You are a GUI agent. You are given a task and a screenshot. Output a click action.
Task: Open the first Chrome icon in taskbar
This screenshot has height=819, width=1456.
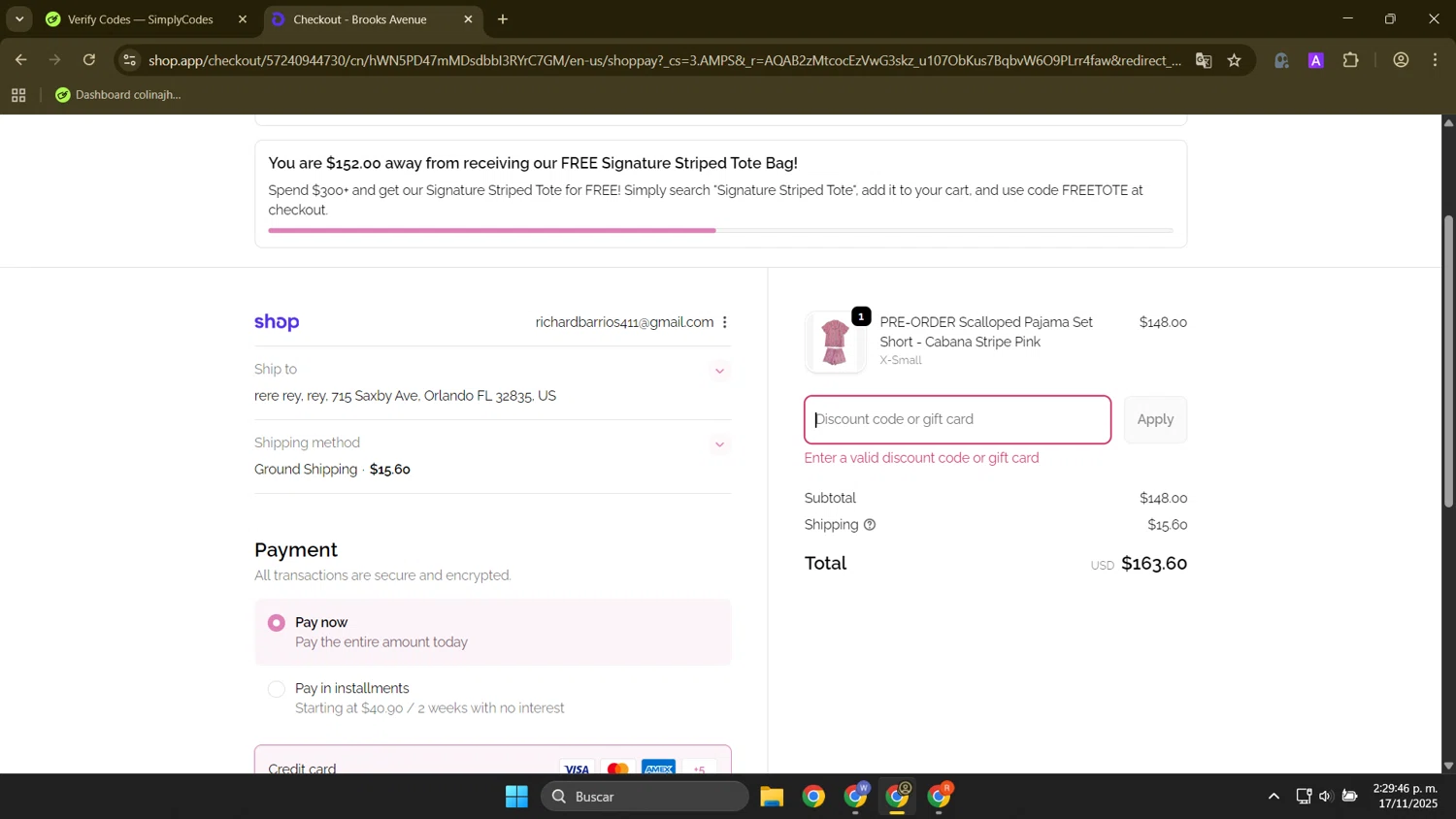tap(813, 797)
